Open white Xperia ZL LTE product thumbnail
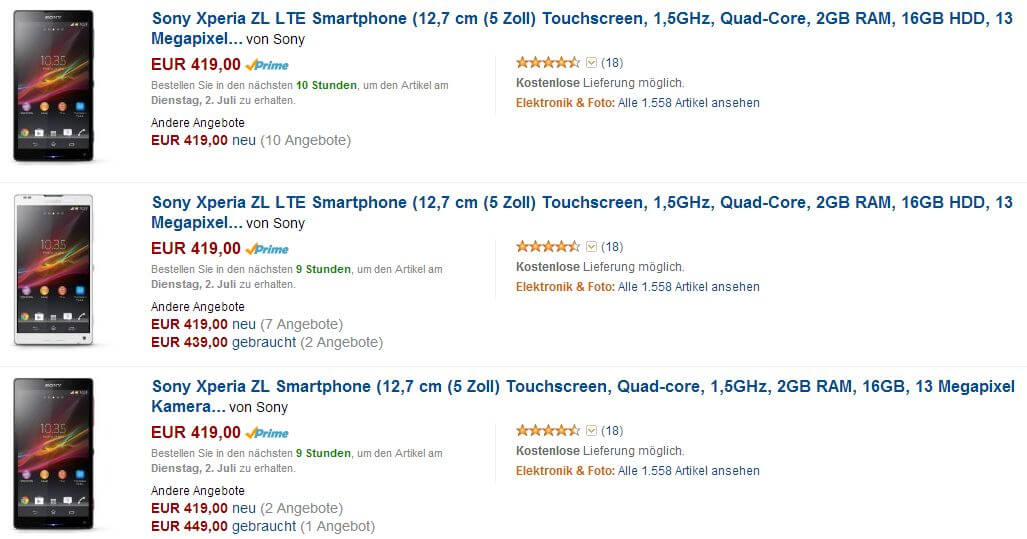This screenshot has width=1027, height=539. [x=53, y=270]
